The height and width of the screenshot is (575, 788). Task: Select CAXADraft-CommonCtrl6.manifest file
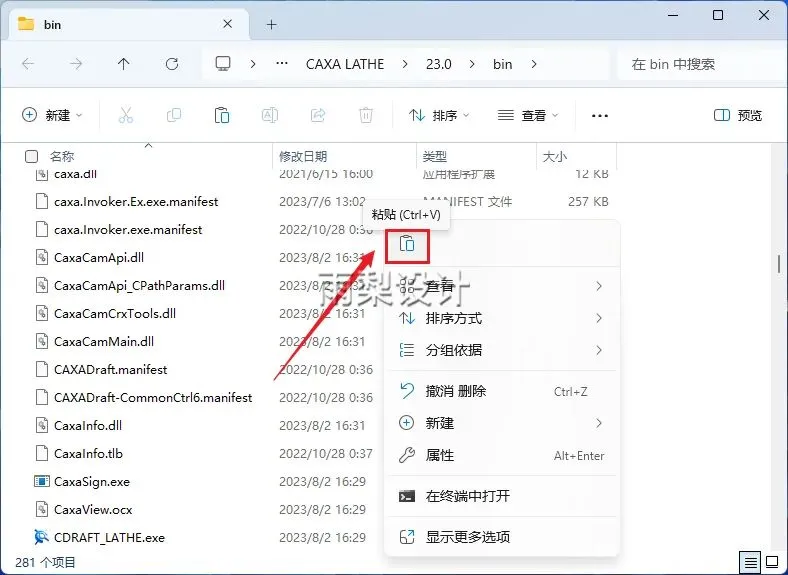click(153, 398)
